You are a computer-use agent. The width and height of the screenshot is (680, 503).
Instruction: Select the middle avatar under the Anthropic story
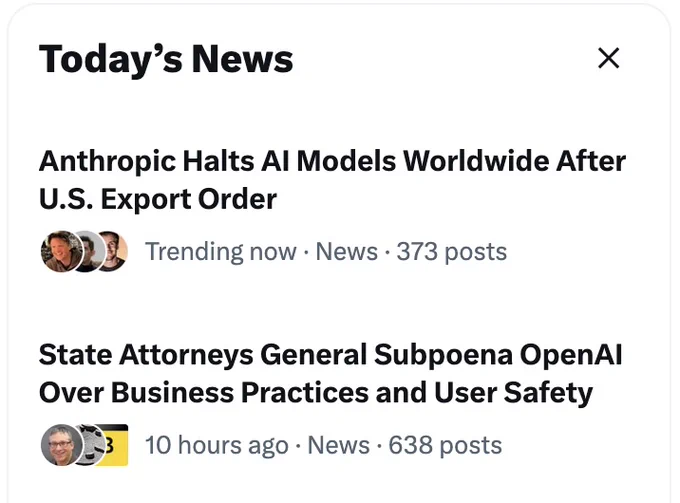(x=89, y=252)
